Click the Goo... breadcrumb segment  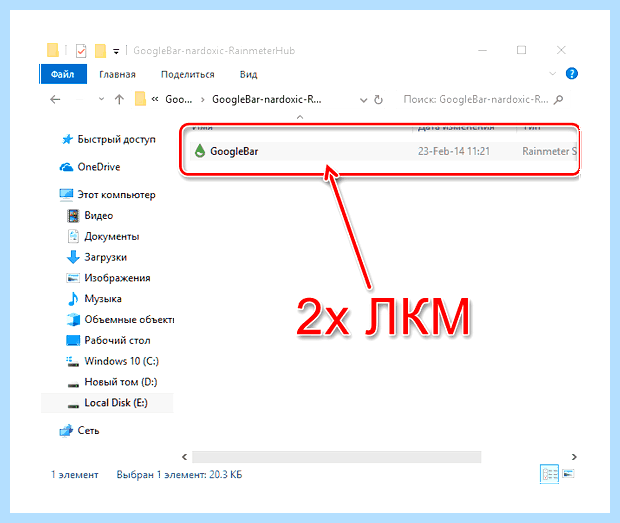[179, 99]
